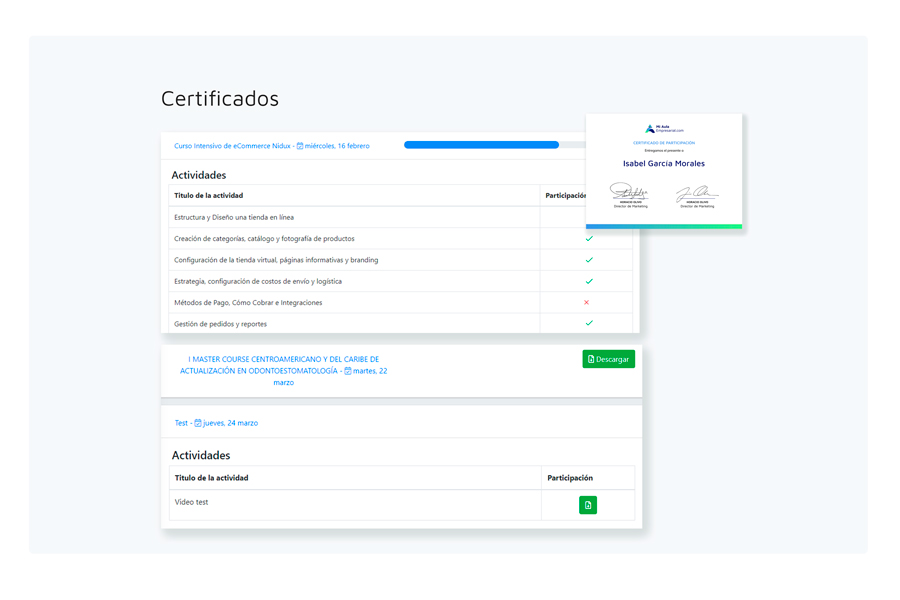Select the Participación column header

tap(565, 195)
